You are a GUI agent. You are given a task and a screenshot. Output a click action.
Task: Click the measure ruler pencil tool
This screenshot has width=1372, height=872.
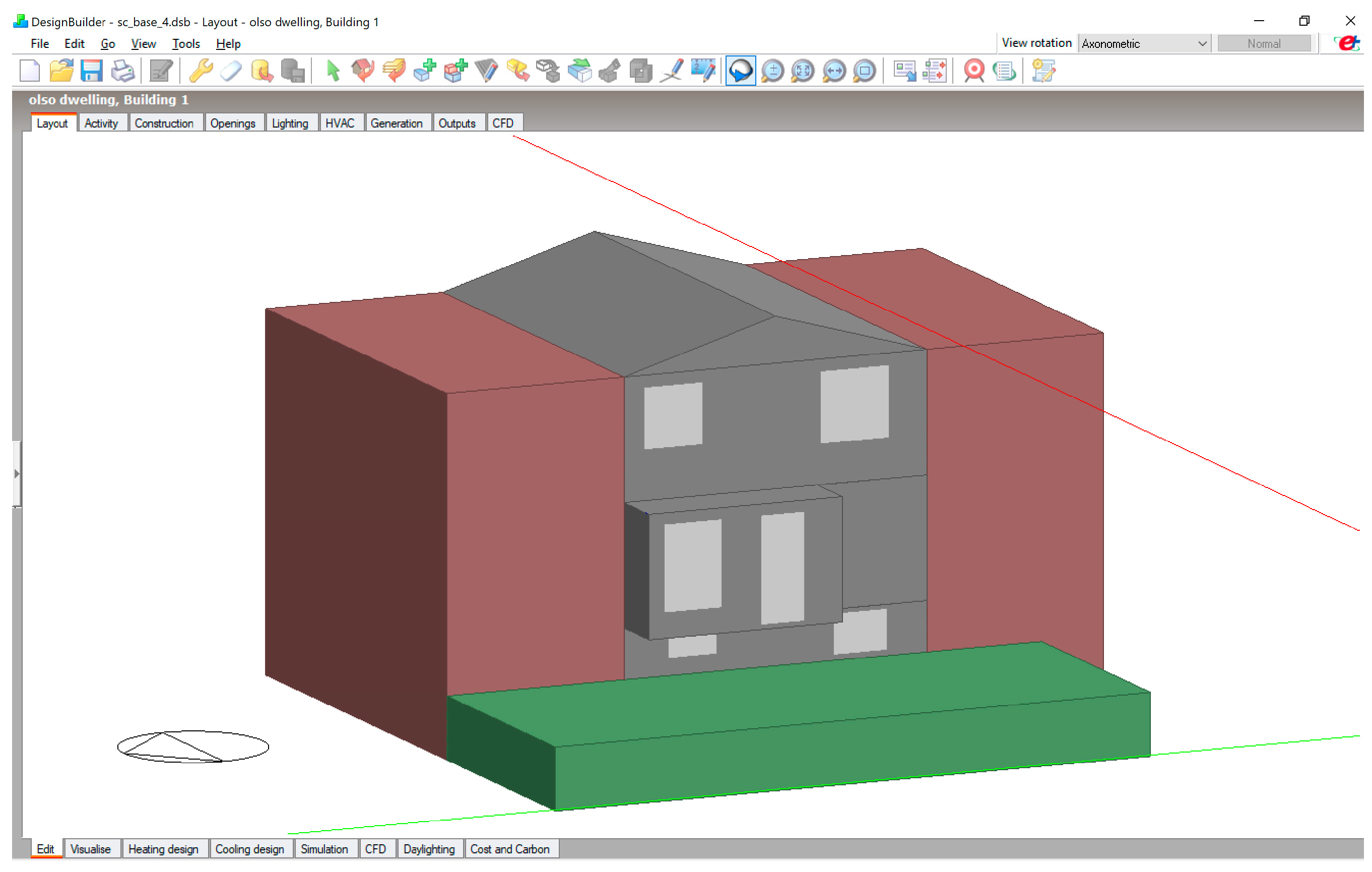tap(703, 71)
